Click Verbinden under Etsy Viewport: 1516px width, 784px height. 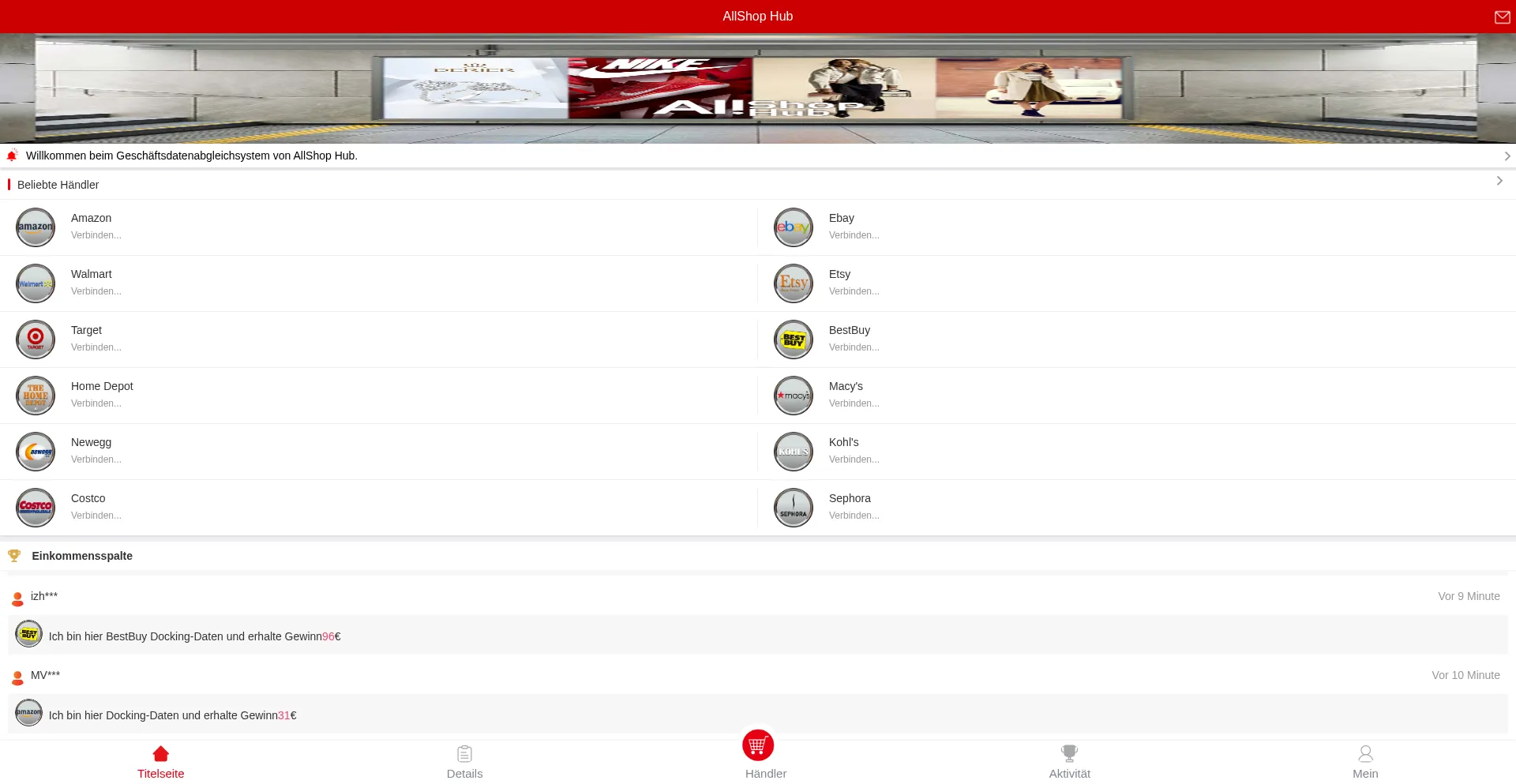click(854, 291)
